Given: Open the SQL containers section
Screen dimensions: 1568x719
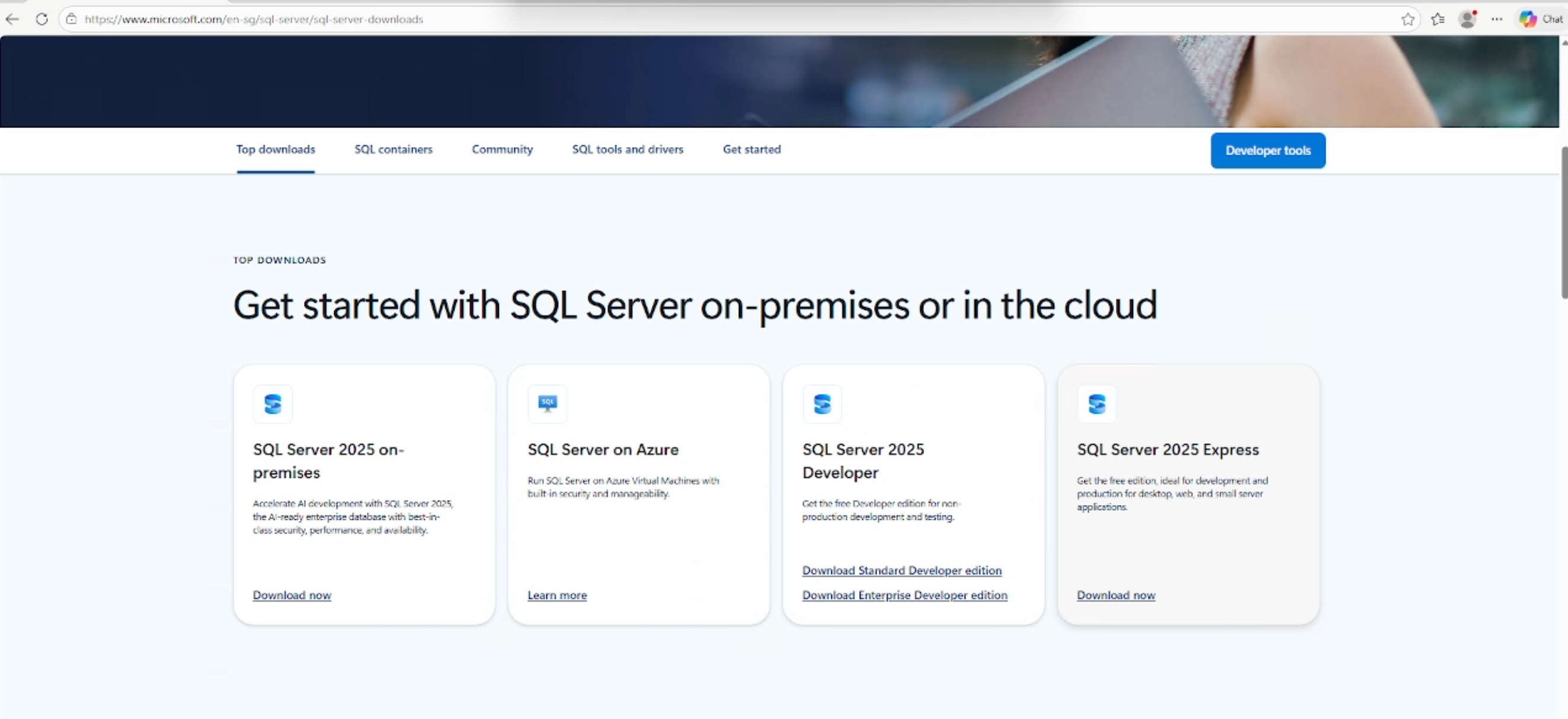Looking at the screenshot, I should point(393,149).
